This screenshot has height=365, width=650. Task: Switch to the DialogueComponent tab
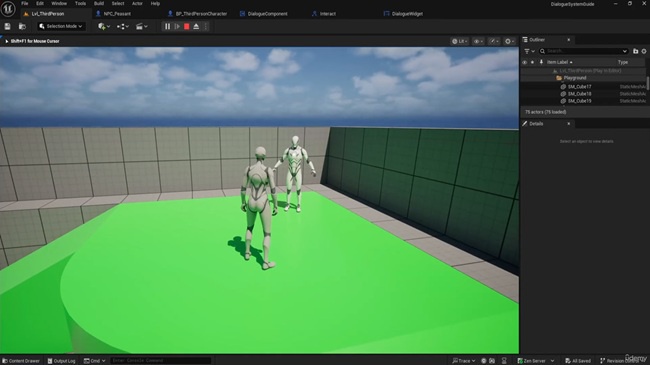[x=267, y=14]
